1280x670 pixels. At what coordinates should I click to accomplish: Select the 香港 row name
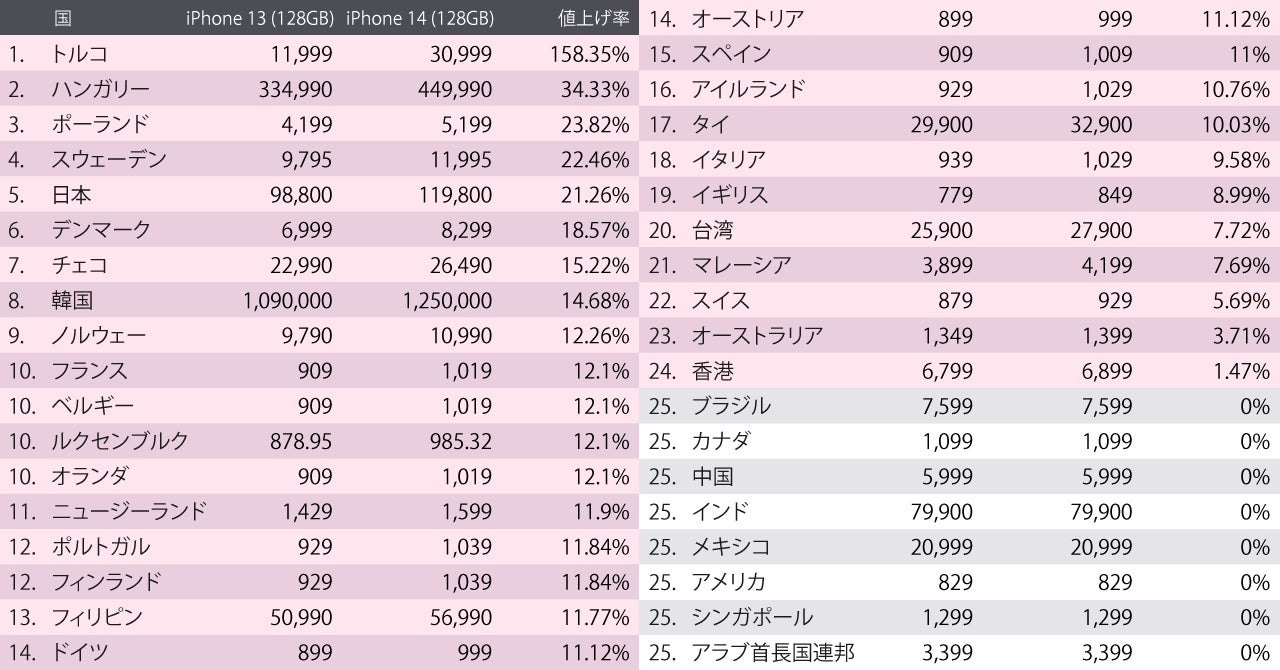pos(712,371)
